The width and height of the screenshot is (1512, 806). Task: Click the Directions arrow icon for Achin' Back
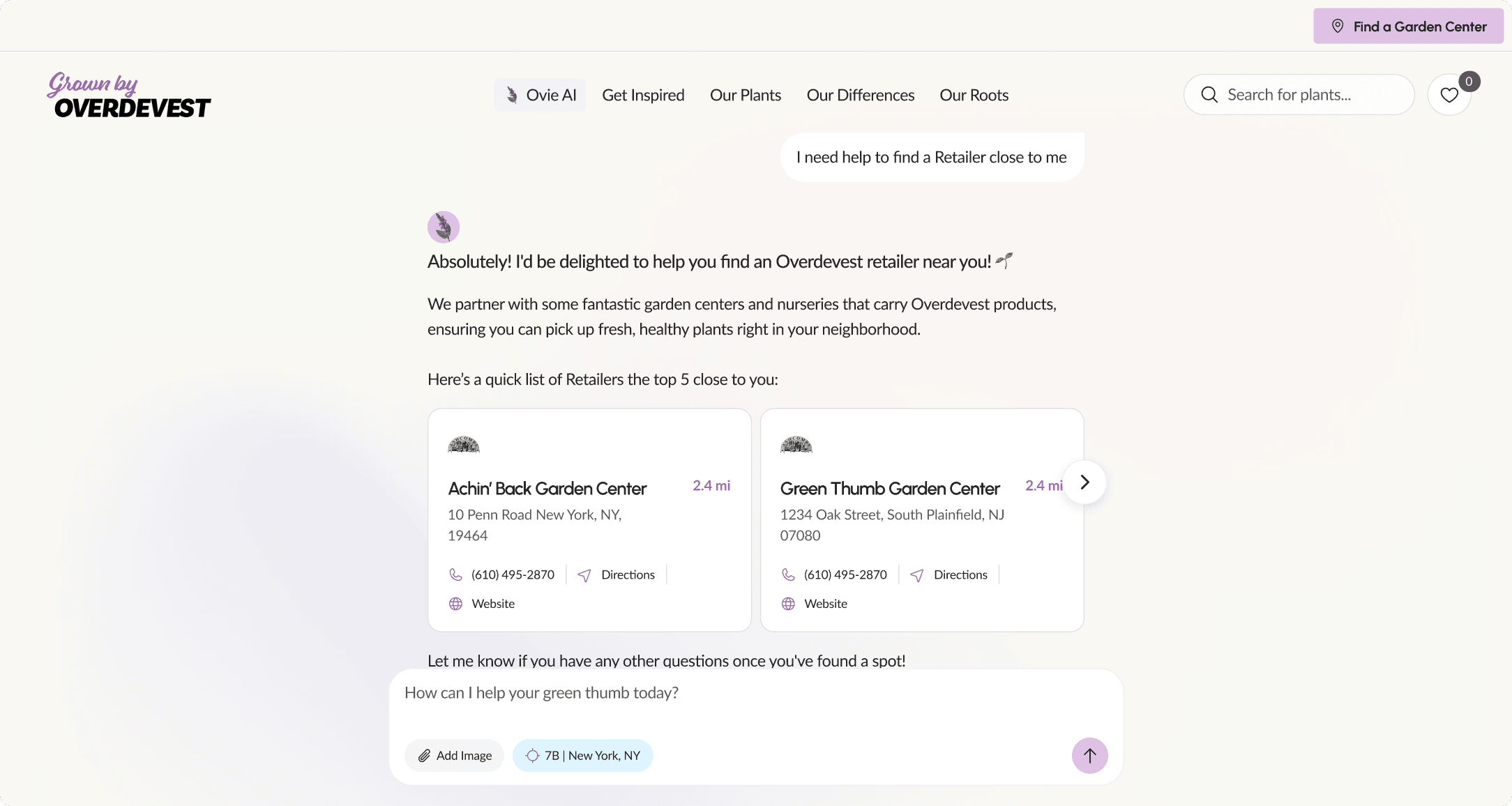(x=584, y=575)
